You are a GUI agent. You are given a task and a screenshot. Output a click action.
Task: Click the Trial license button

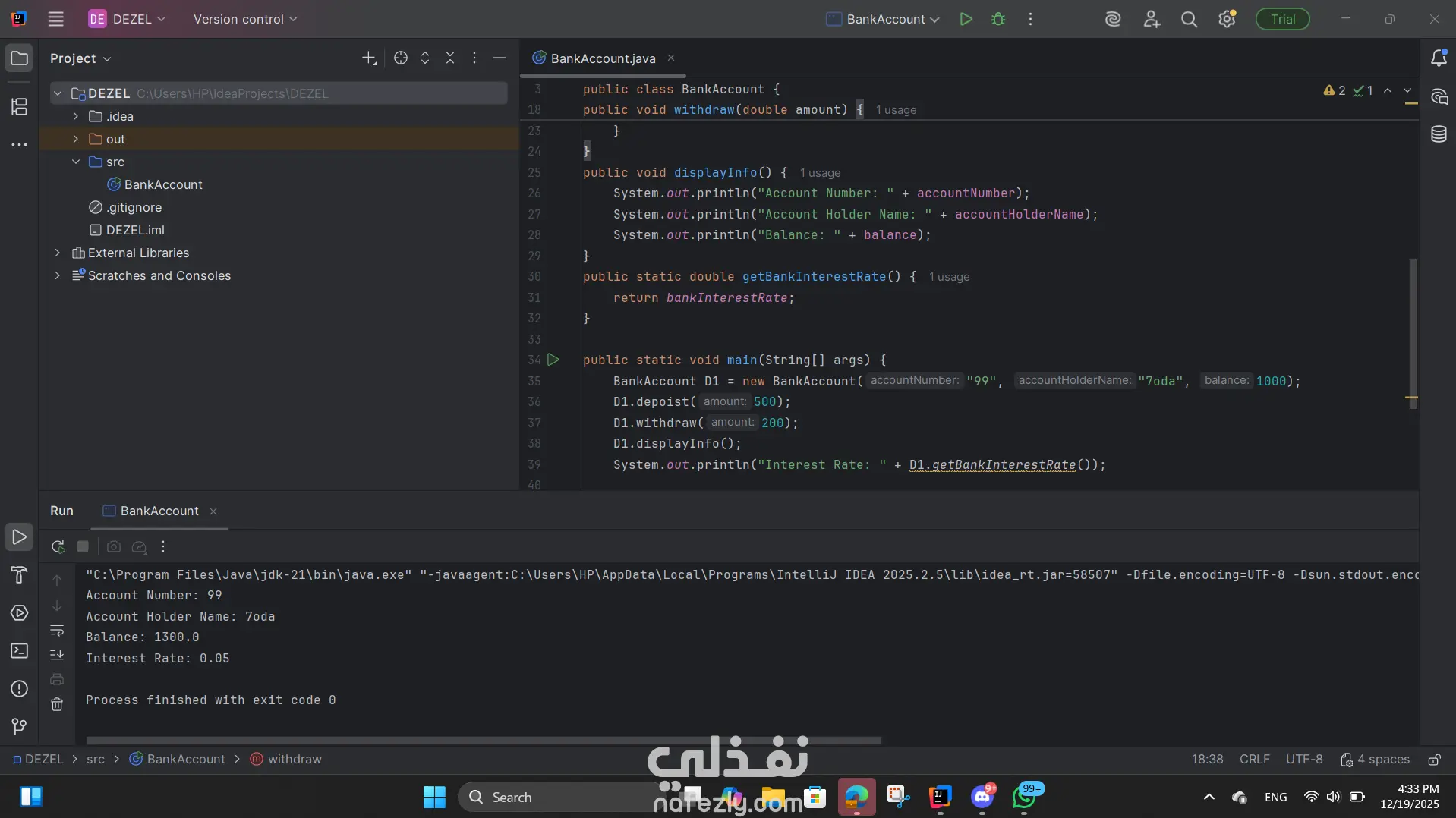tap(1283, 19)
